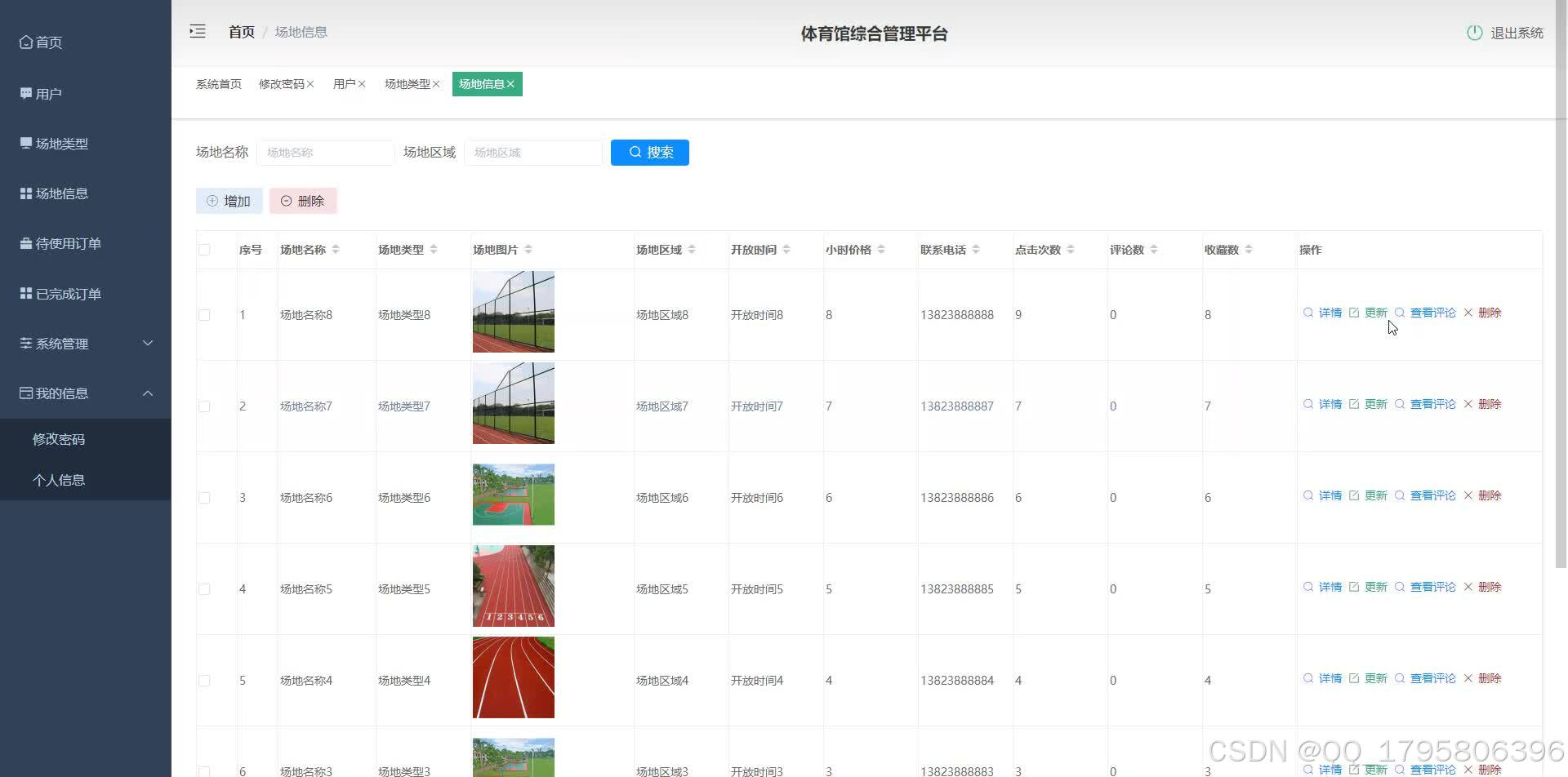Click 更新 for 场地名称6
The image size is (1568, 777).
[1368, 495]
